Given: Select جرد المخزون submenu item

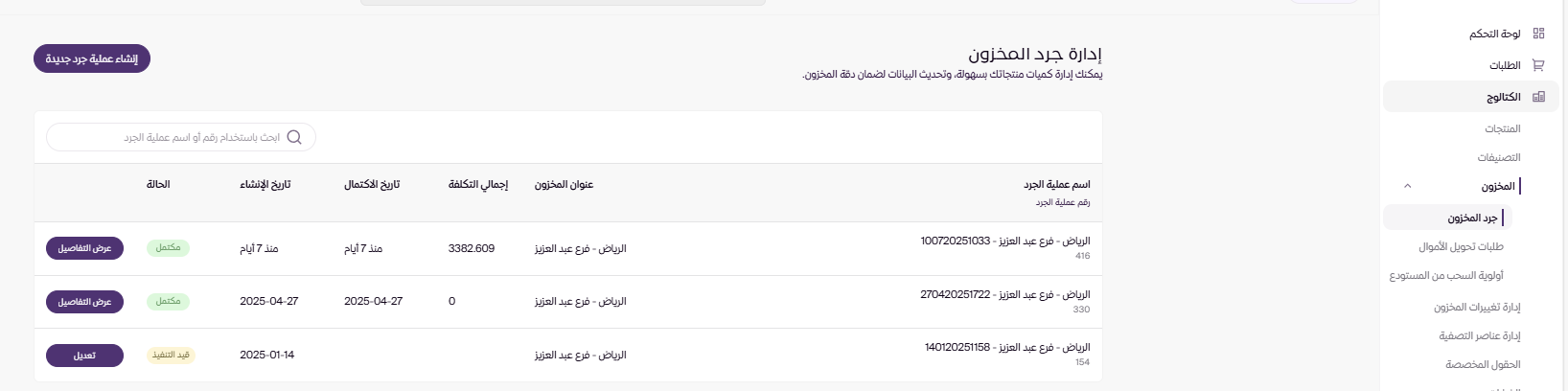Looking at the screenshot, I should click(x=1472, y=218).
